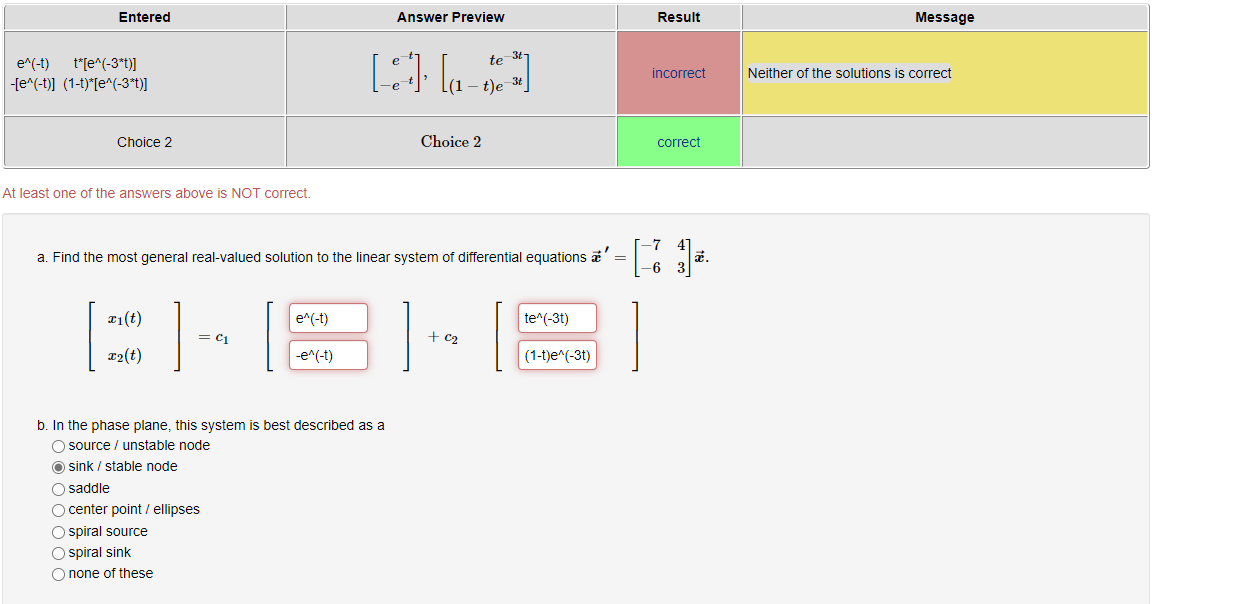
Task: Click the "Result" column header
Action: (678, 16)
